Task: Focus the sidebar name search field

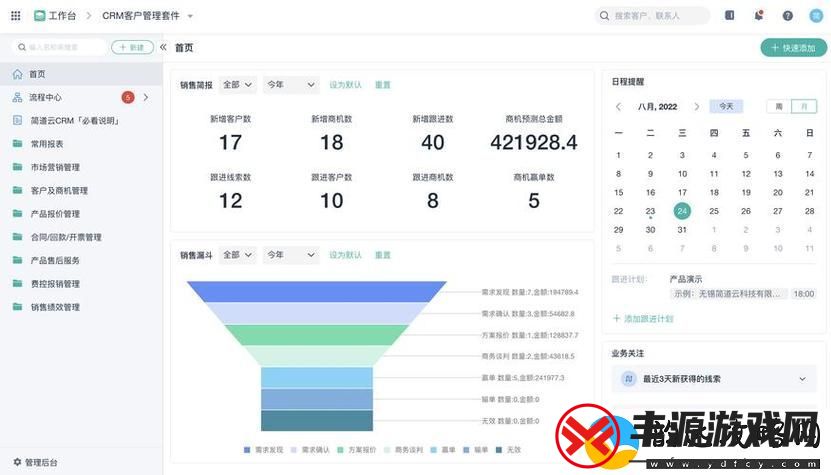Action: 59,47
